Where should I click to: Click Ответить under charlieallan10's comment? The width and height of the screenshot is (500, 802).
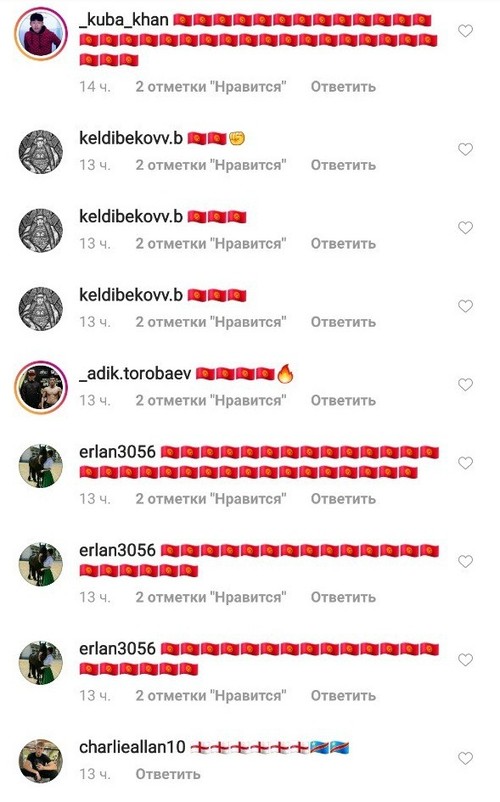168,774
